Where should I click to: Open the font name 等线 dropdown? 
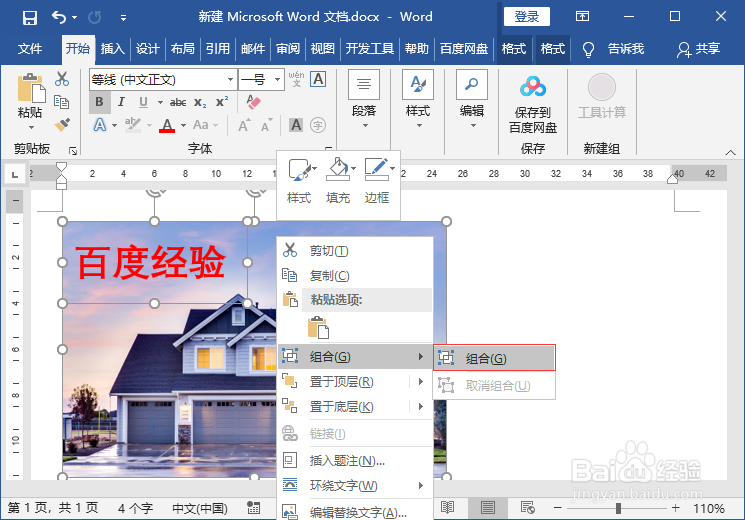230,79
